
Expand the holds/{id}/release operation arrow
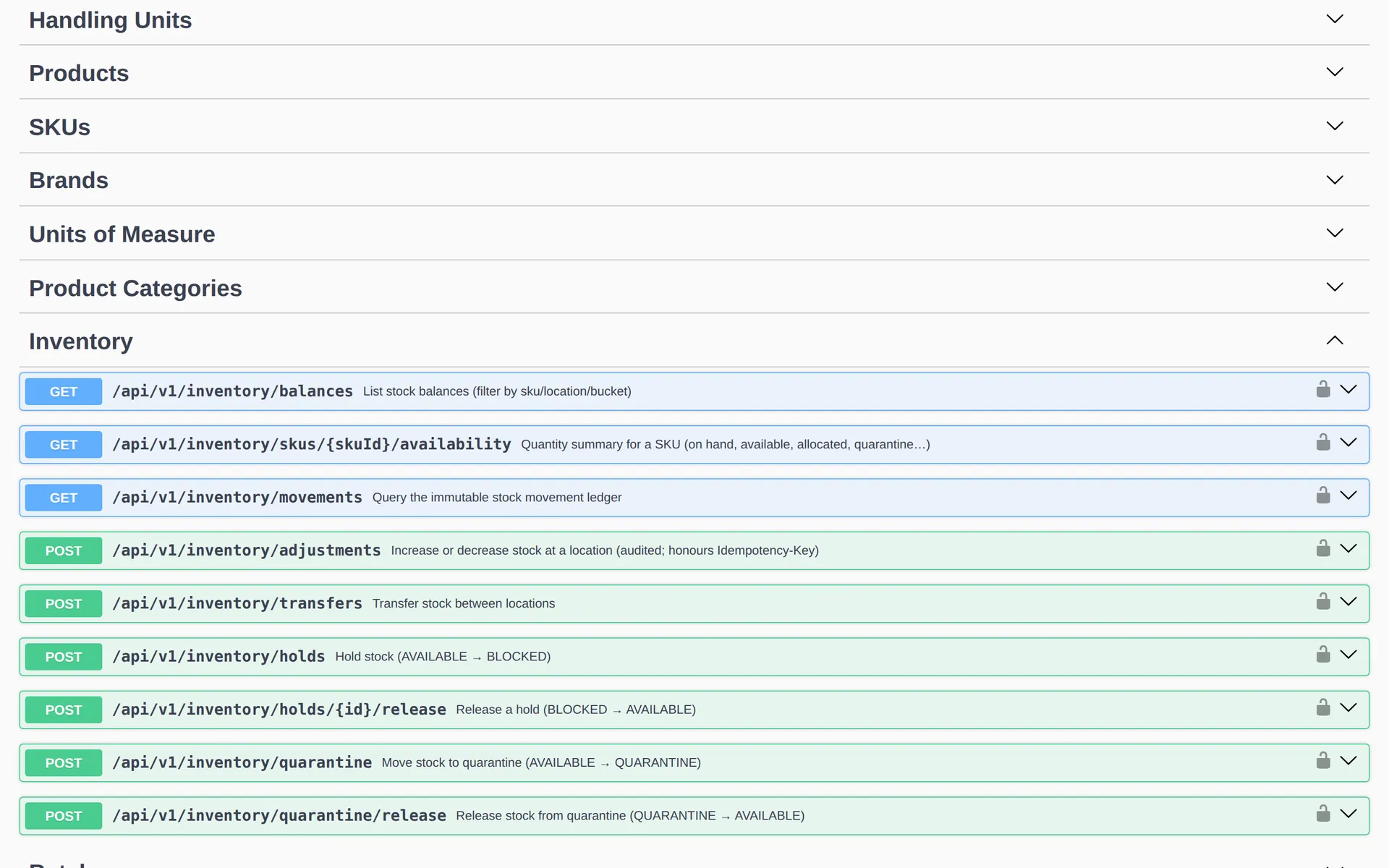(1348, 707)
